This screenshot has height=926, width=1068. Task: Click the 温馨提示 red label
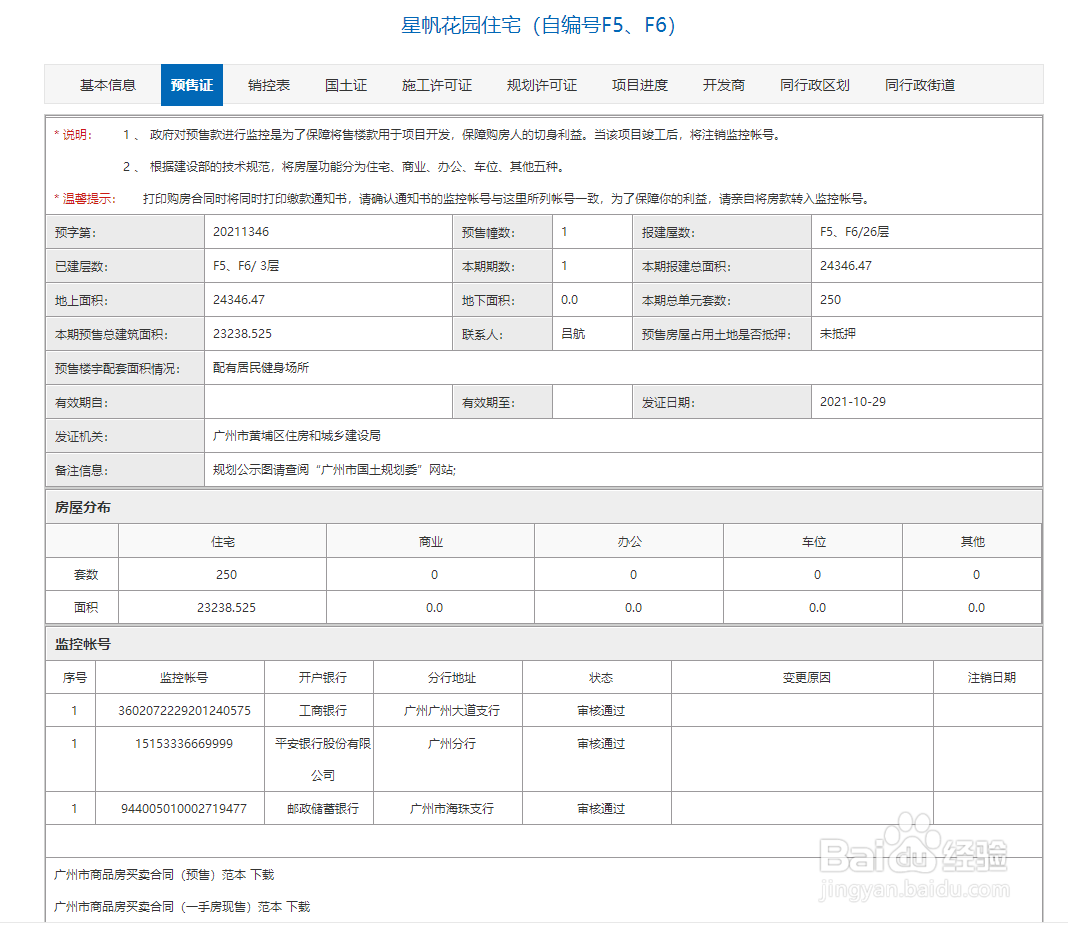[x=85, y=199]
